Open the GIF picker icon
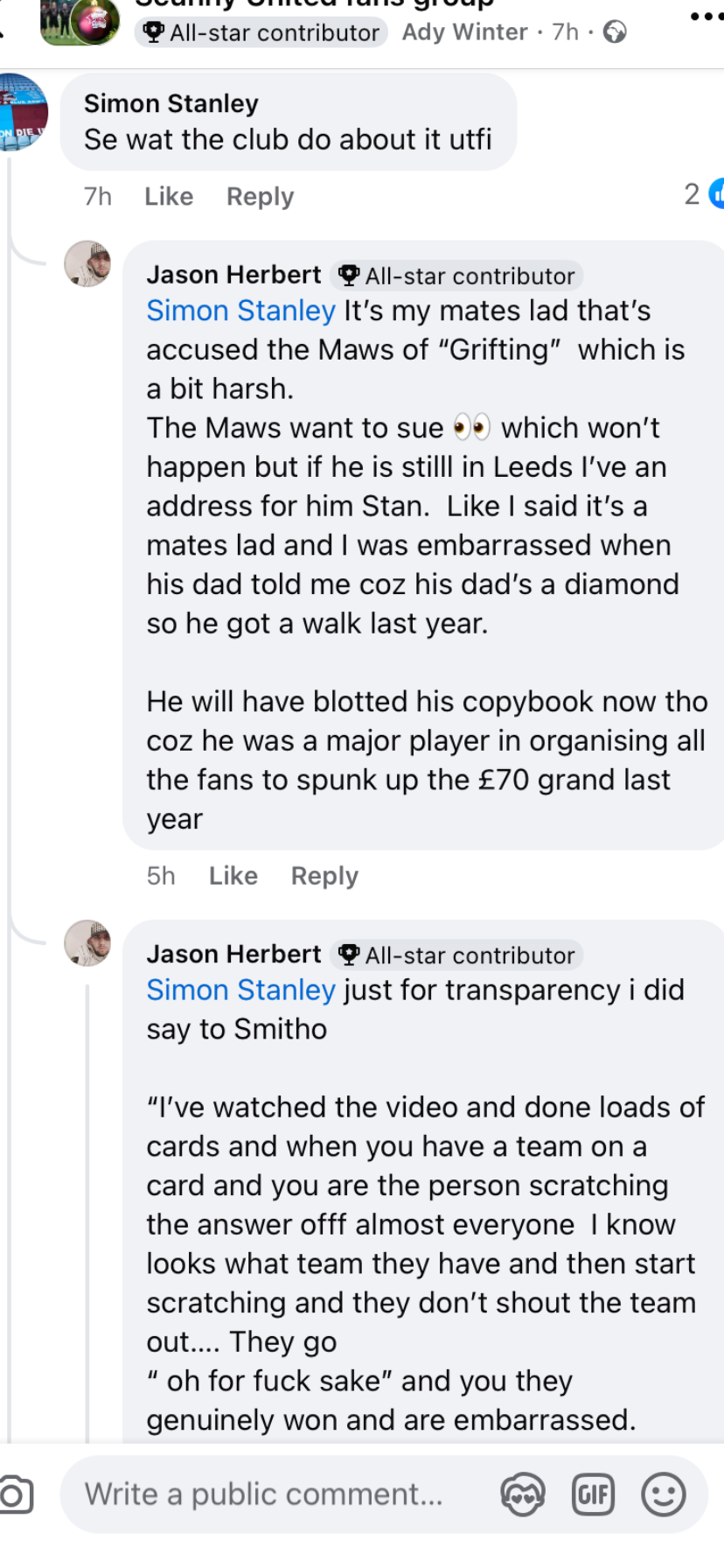724x1568 pixels. (593, 1494)
